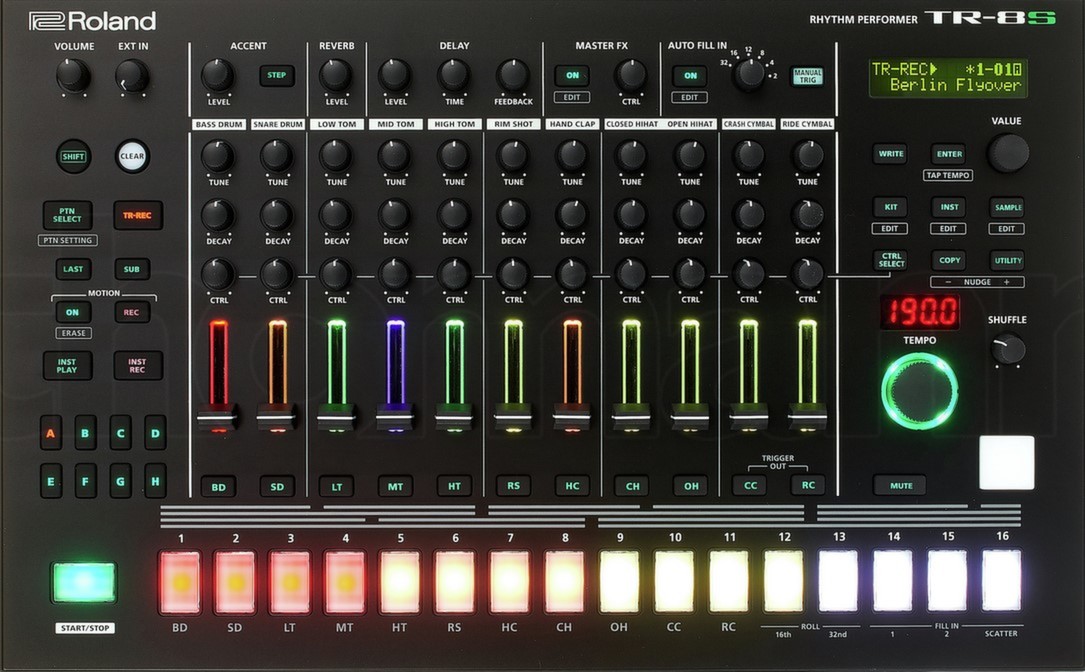This screenshot has height=672, width=1085.
Task: Toggle MASTER FX ON button
Action: pyautogui.click(x=572, y=75)
